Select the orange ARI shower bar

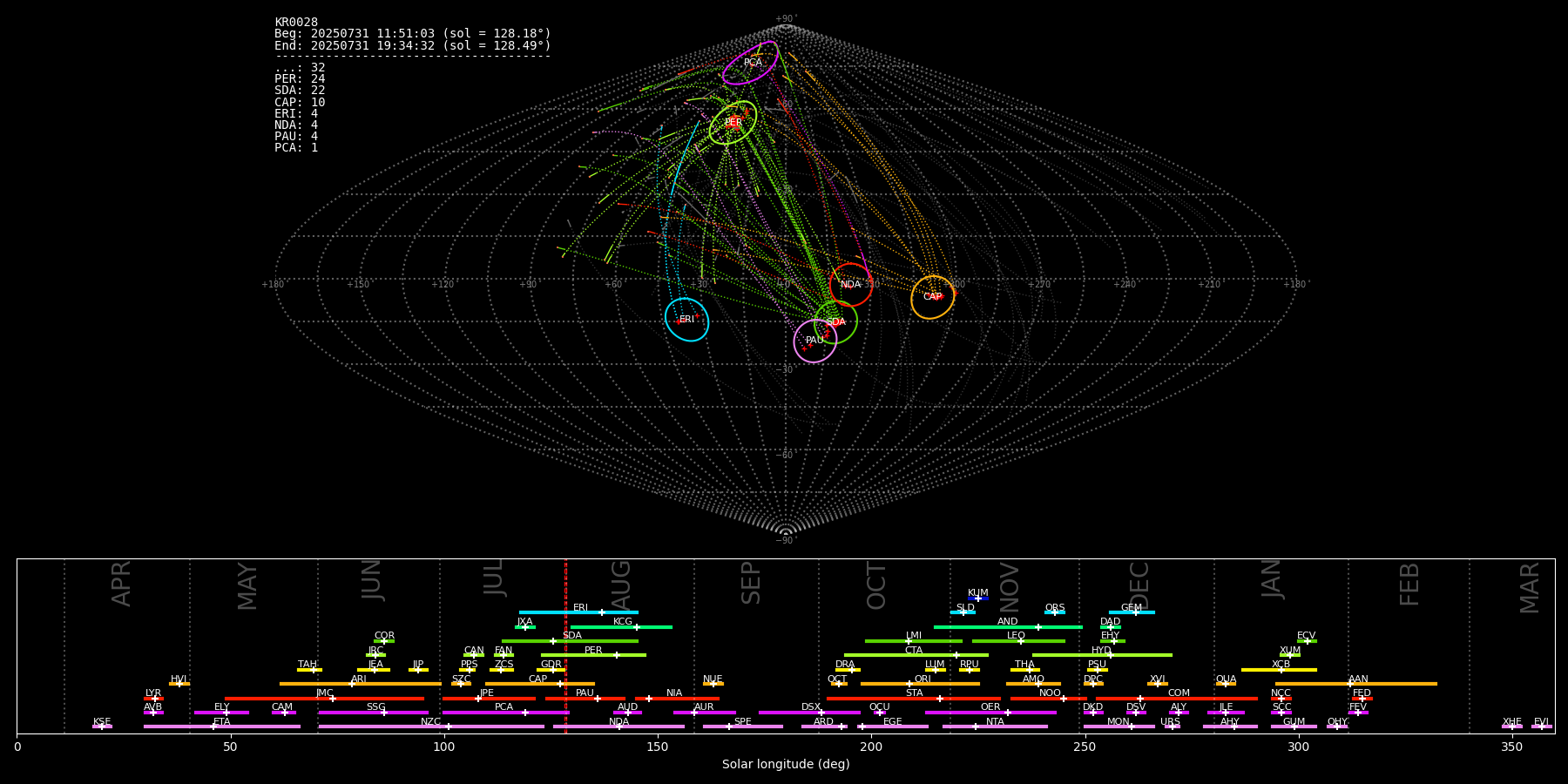click(x=361, y=684)
